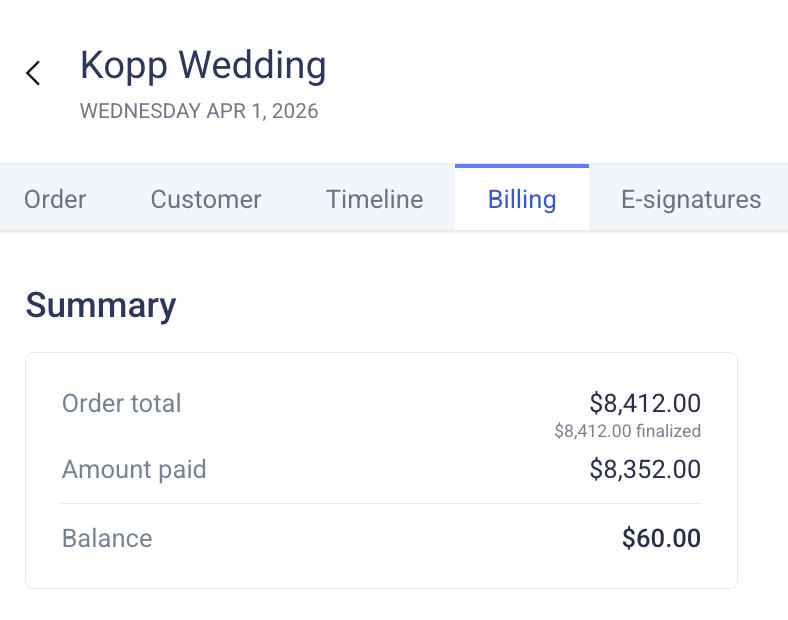The height and width of the screenshot is (620, 788).
Task: View the Timeline tab
Action: (374, 199)
